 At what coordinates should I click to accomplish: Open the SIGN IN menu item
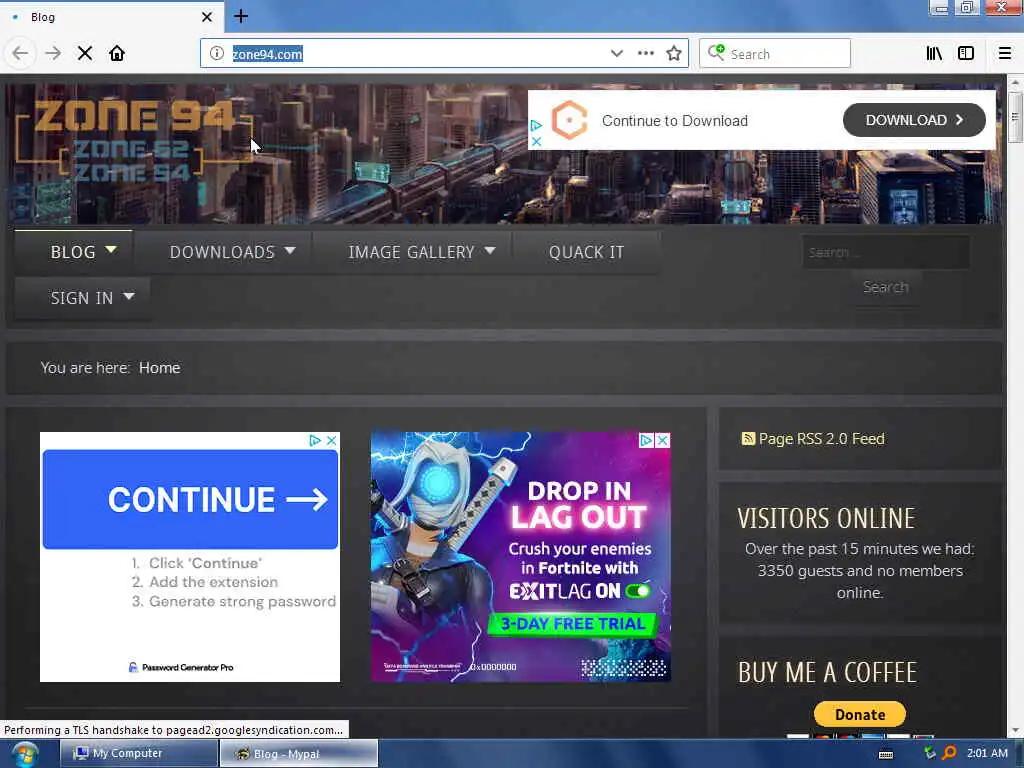pos(82,298)
